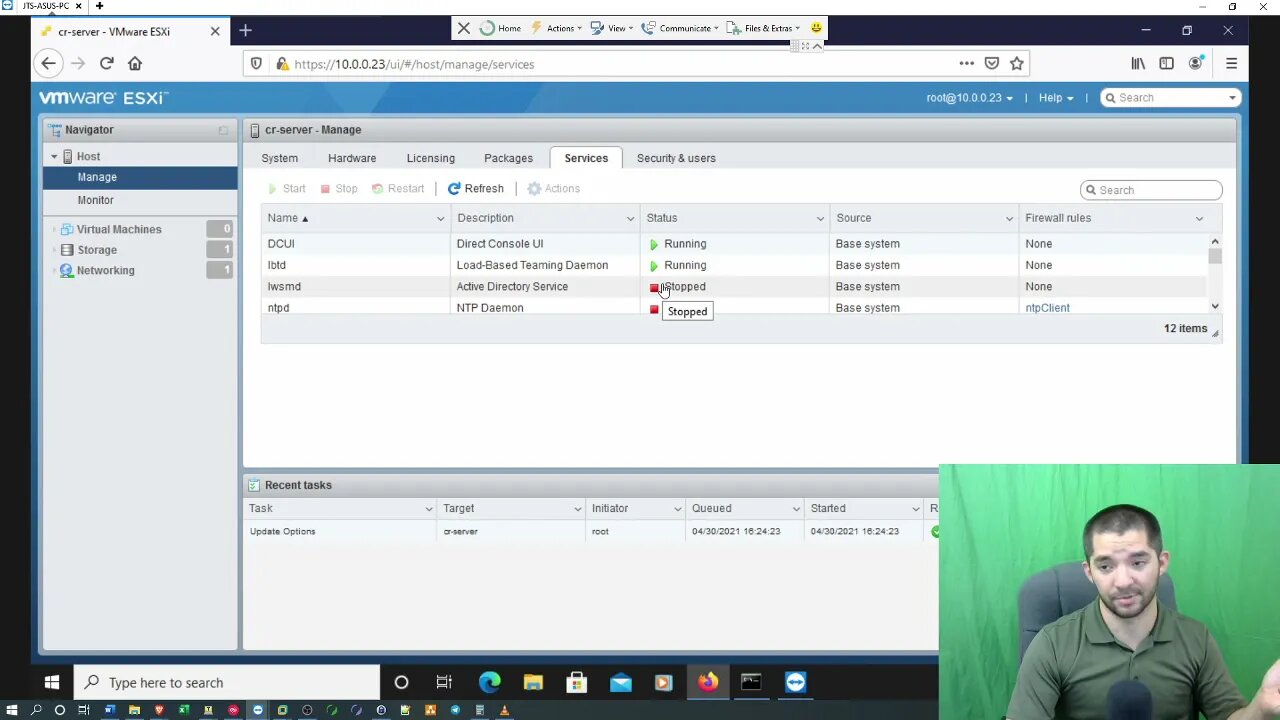
Task: Click services table search field
Action: pos(1151,190)
